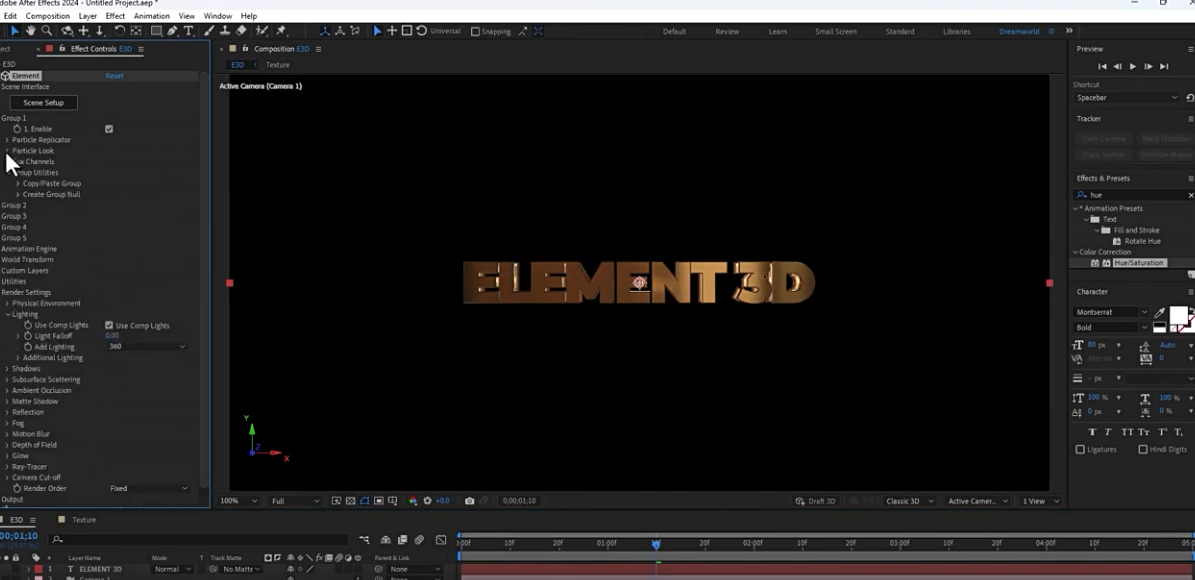
Task: Select the Rotate Hue animation preset
Action: 1142,242
